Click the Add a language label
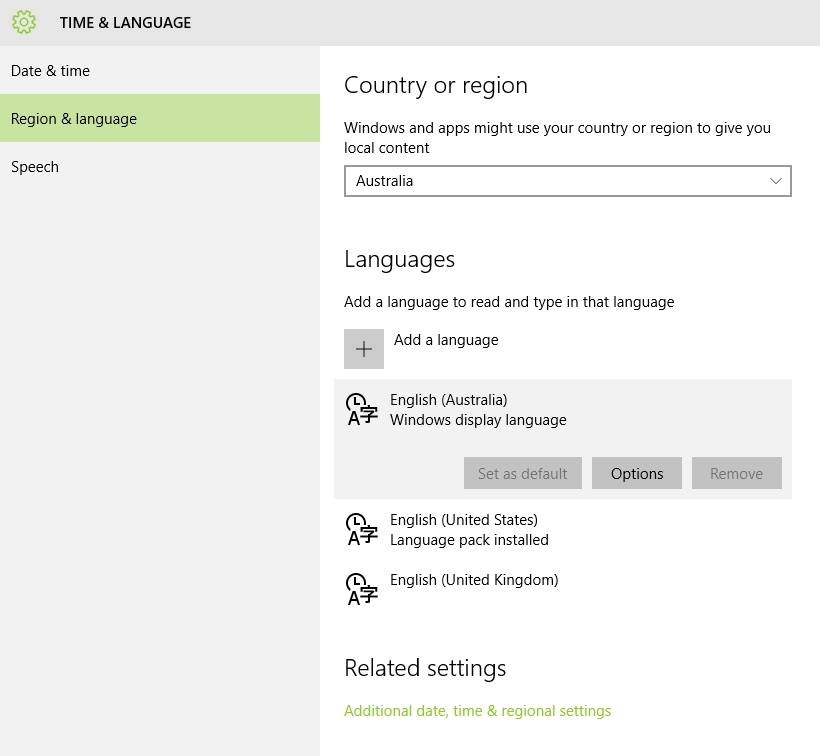The width and height of the screenshot is (820, 756). [446, 340]
